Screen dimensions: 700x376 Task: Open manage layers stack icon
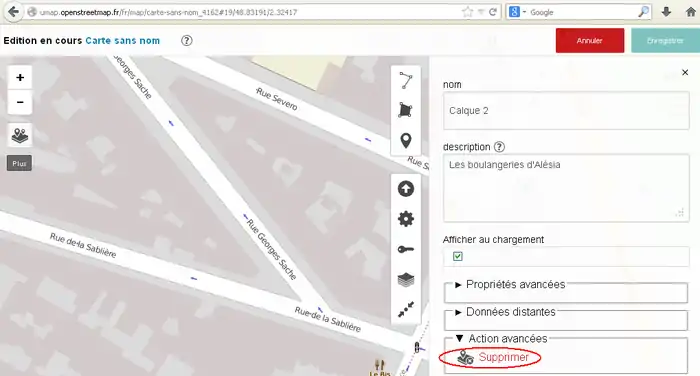(x=405, y=280)
